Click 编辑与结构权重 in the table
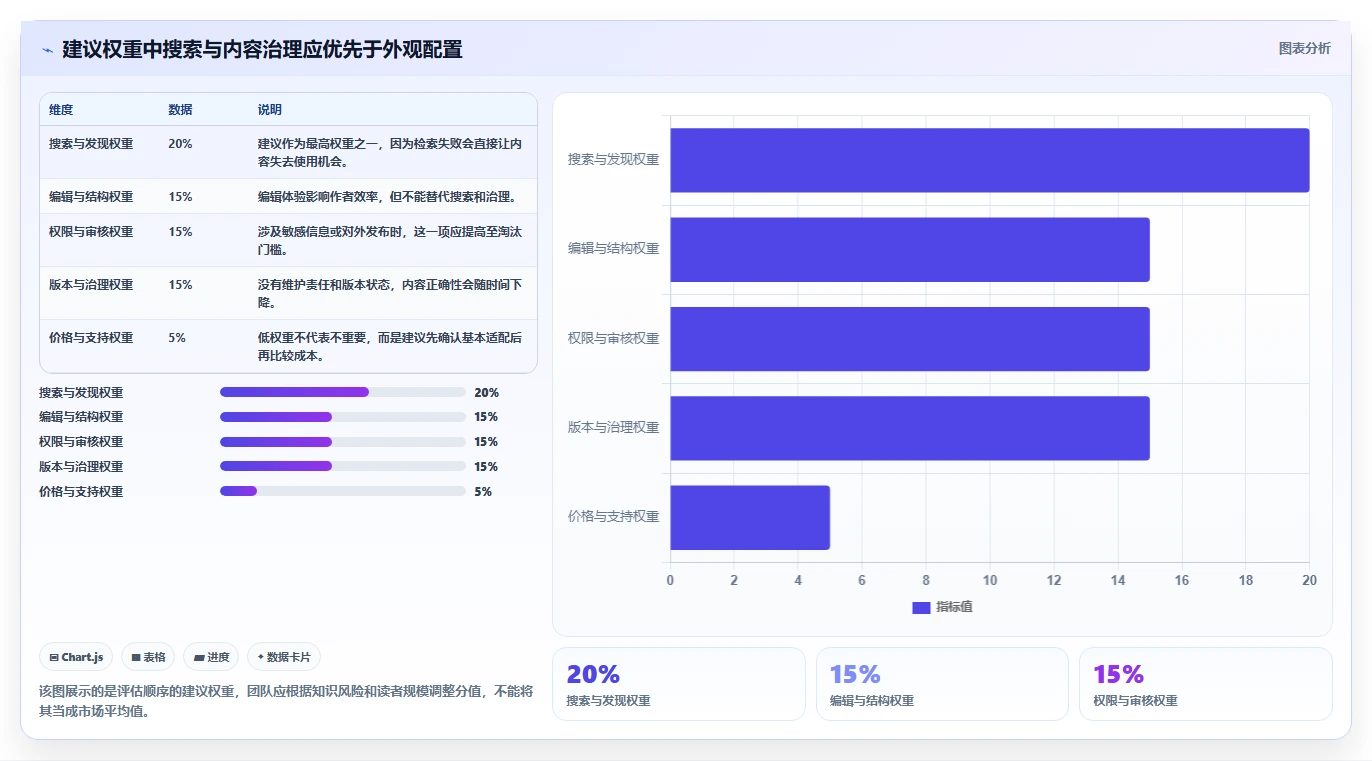 (91, 197)
